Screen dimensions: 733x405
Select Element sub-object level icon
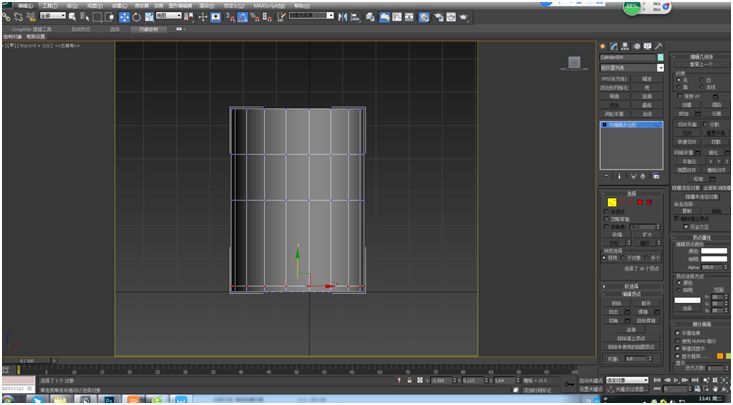[x=649, y=202]
